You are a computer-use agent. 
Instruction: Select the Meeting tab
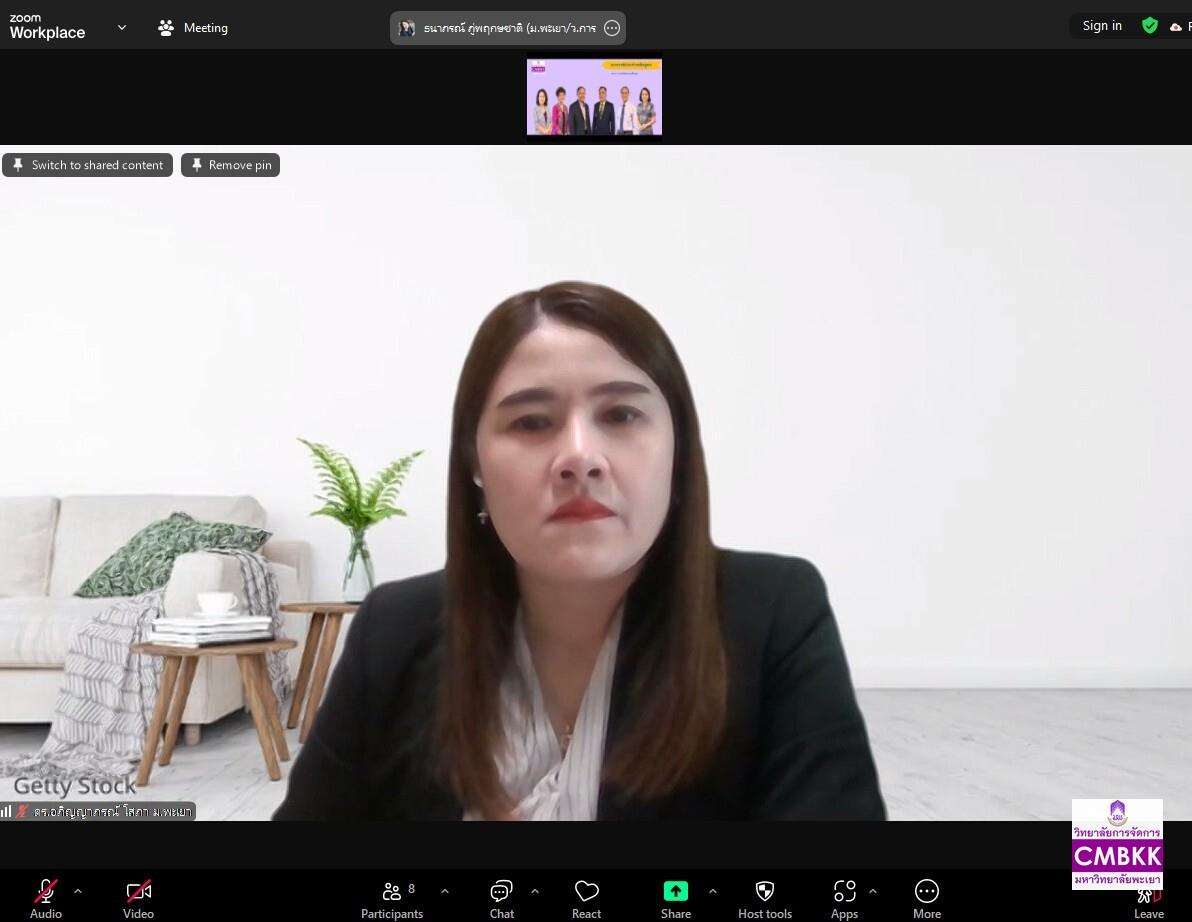click(193, 28)
